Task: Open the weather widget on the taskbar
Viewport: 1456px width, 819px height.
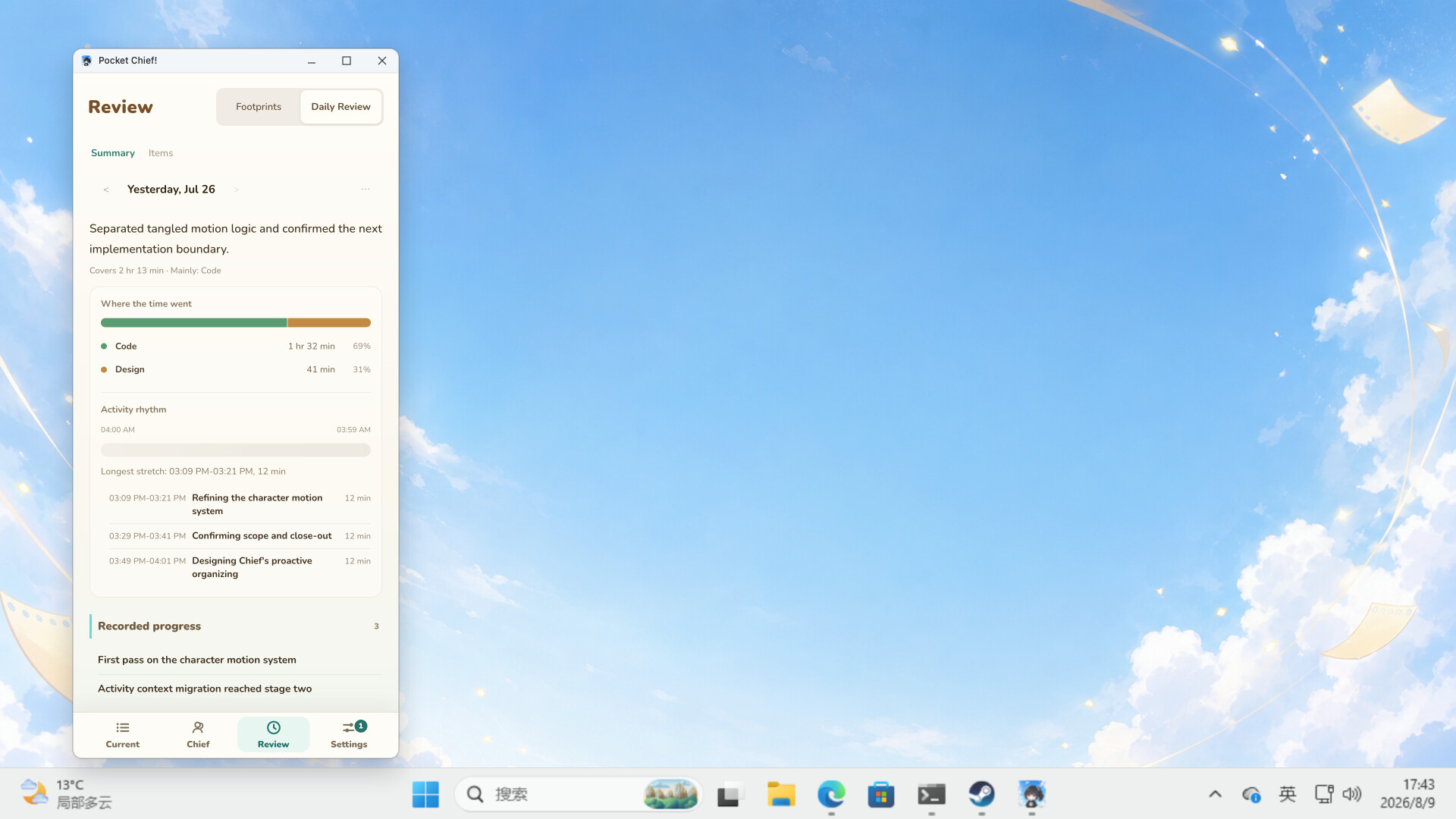Action: (x=67, y=794)
